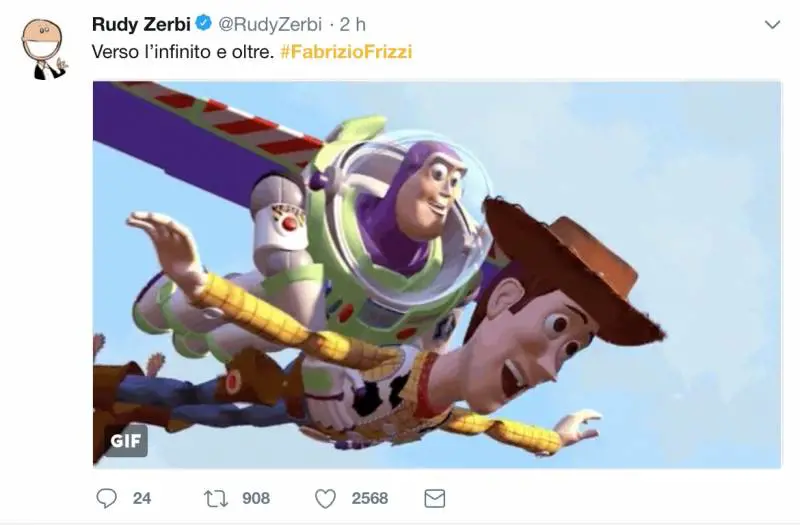This screenshot has height=525, width=800.
Task: Click the reply count 24
Action: 142,497
